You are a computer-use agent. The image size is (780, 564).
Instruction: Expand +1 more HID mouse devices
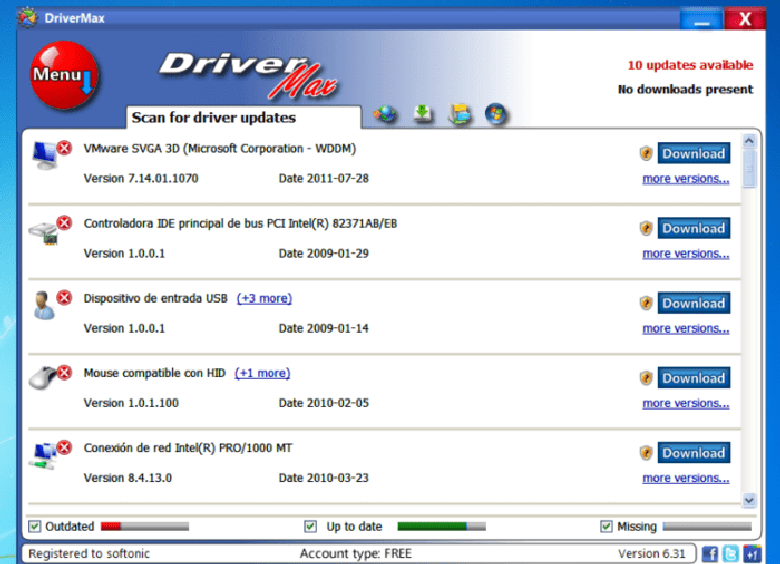click(x=263, y=373)
